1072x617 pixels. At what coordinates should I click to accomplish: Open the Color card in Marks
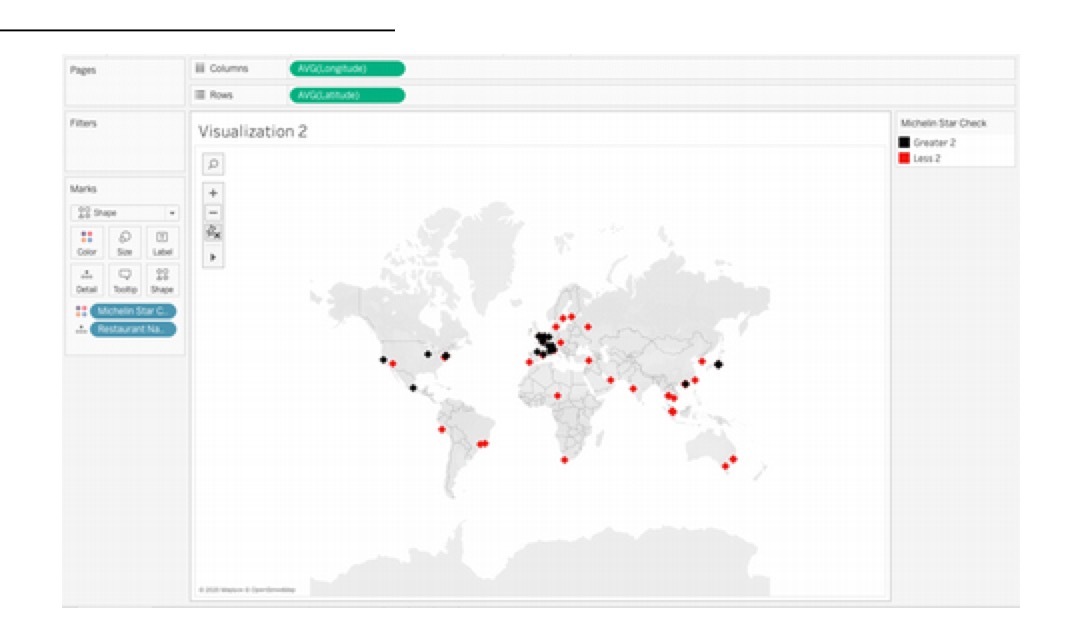pos(87,243)
